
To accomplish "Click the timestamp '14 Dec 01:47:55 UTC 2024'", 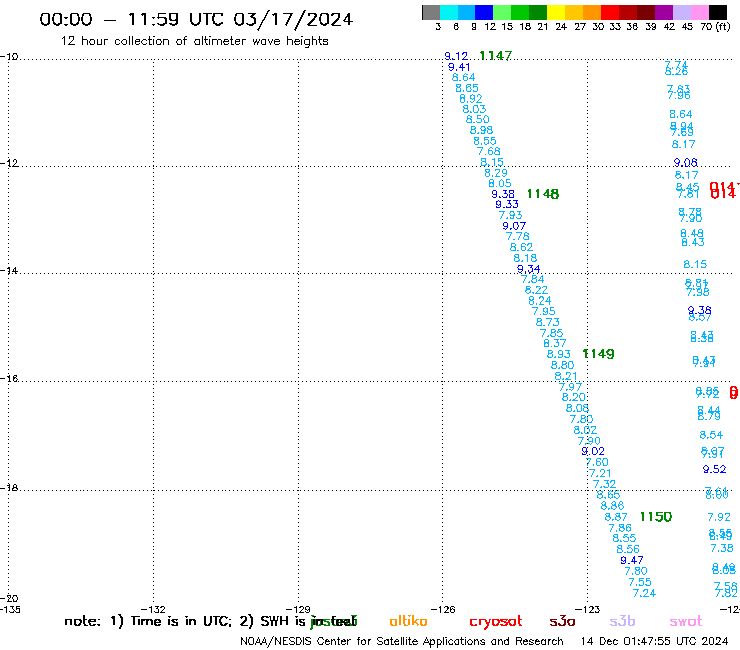I will click(x=654, y=642).
